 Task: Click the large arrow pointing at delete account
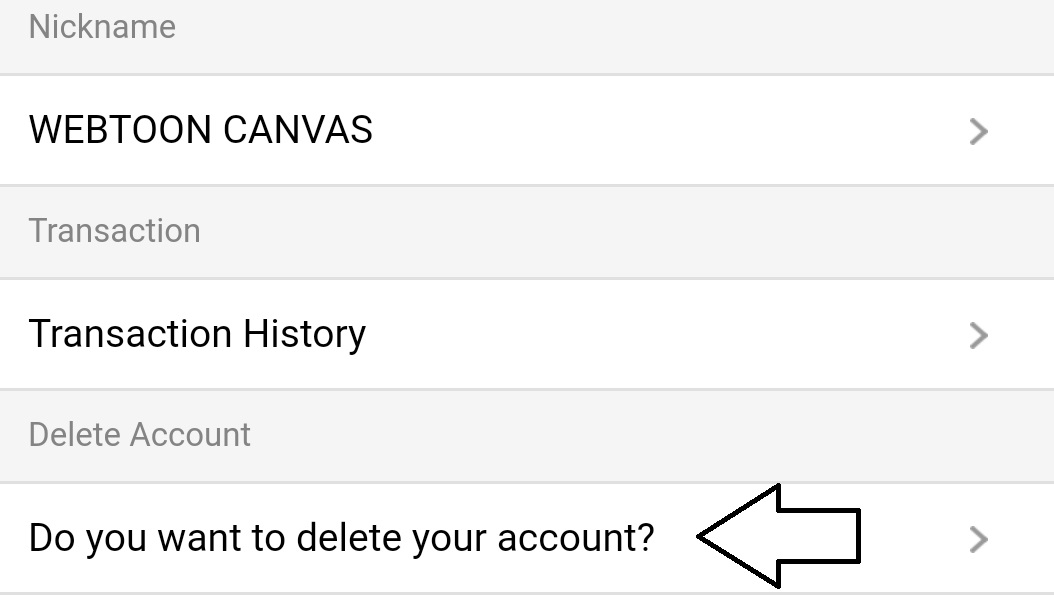[x=780, y=537]
